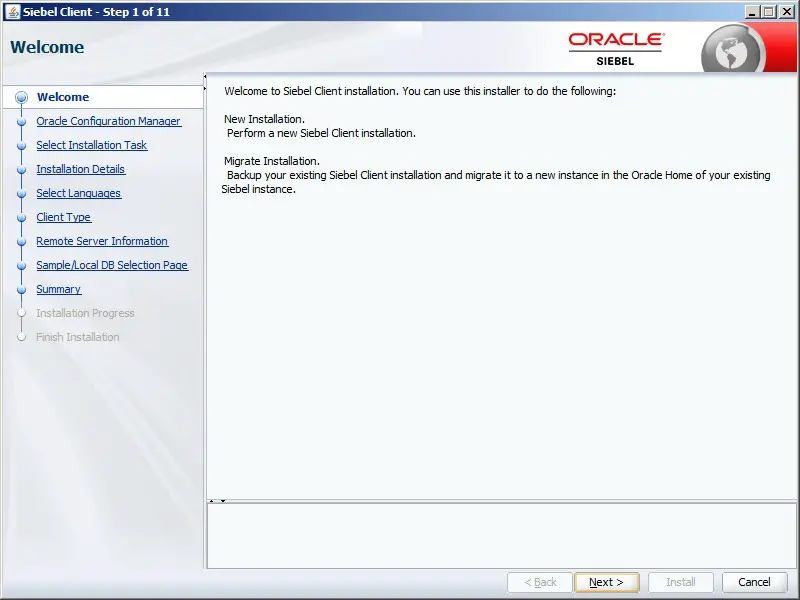Open the Client Type step
Screen dimensions: 800x600
point(64,217)
